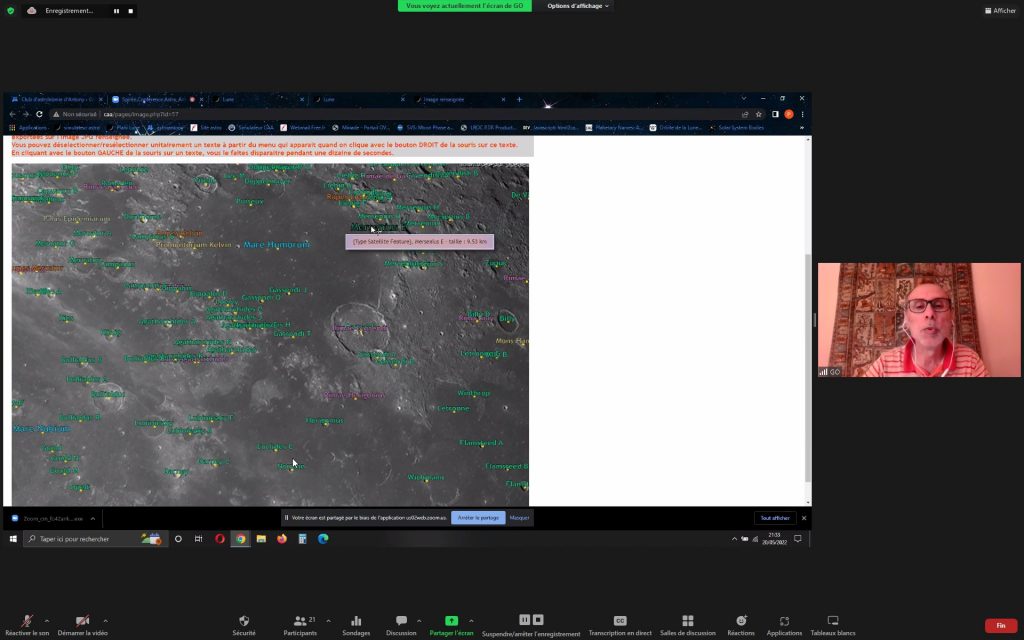Click the Mare Humorum label on the map
Viewport: 1024px width, 640px height.
(x=277, y=245)
